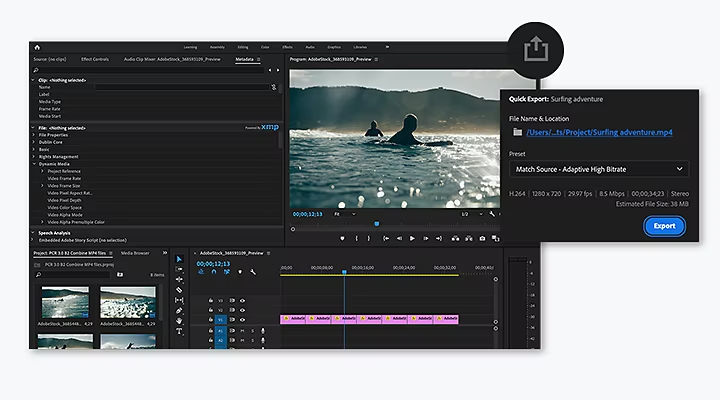Switch to the Effect Controls tab
The height and width of the screenshot is (400, 720).
(x=95, y=59)
